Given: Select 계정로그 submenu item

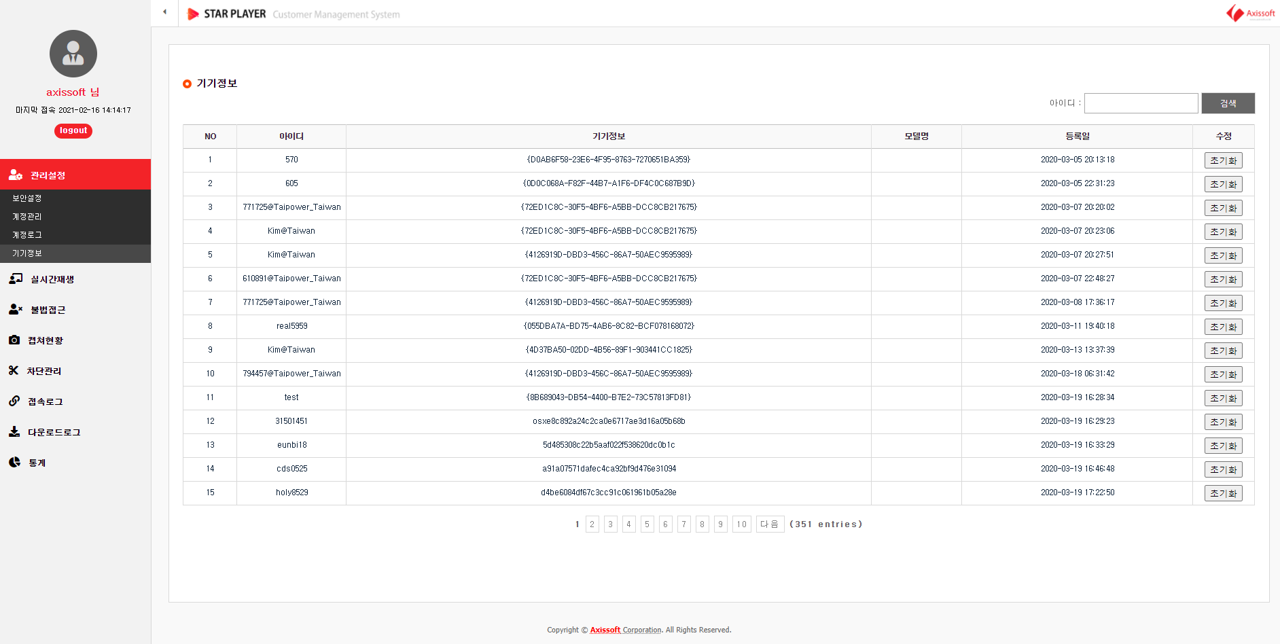Looking at the screenshot, I should coord(27,235).
